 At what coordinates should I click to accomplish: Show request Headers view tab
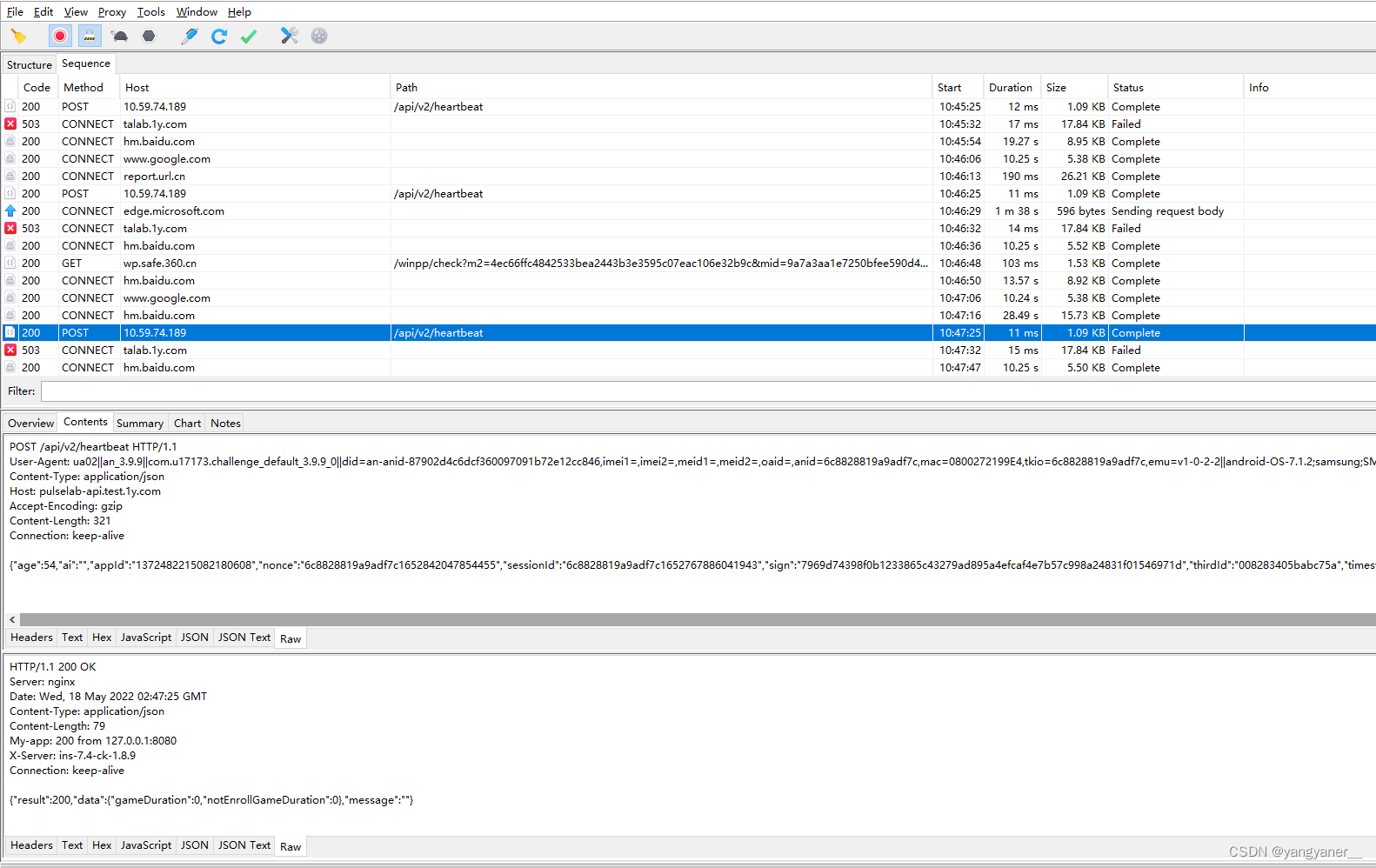[31, 637]
